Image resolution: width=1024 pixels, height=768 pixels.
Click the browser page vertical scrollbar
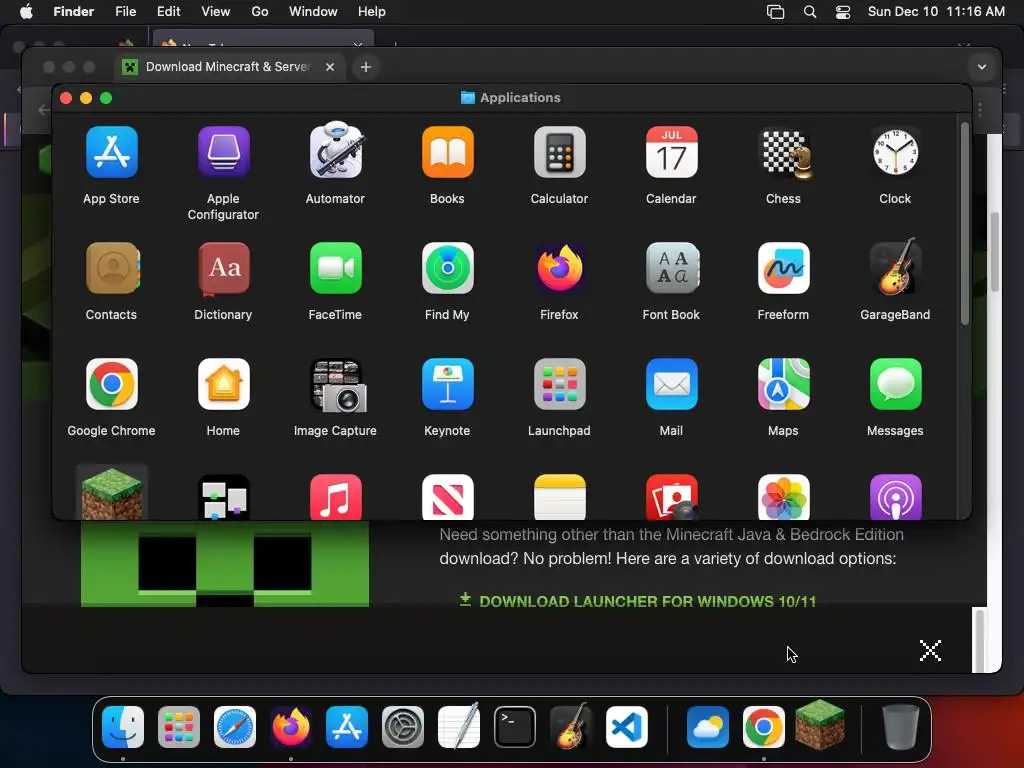[x=995, y=251]
